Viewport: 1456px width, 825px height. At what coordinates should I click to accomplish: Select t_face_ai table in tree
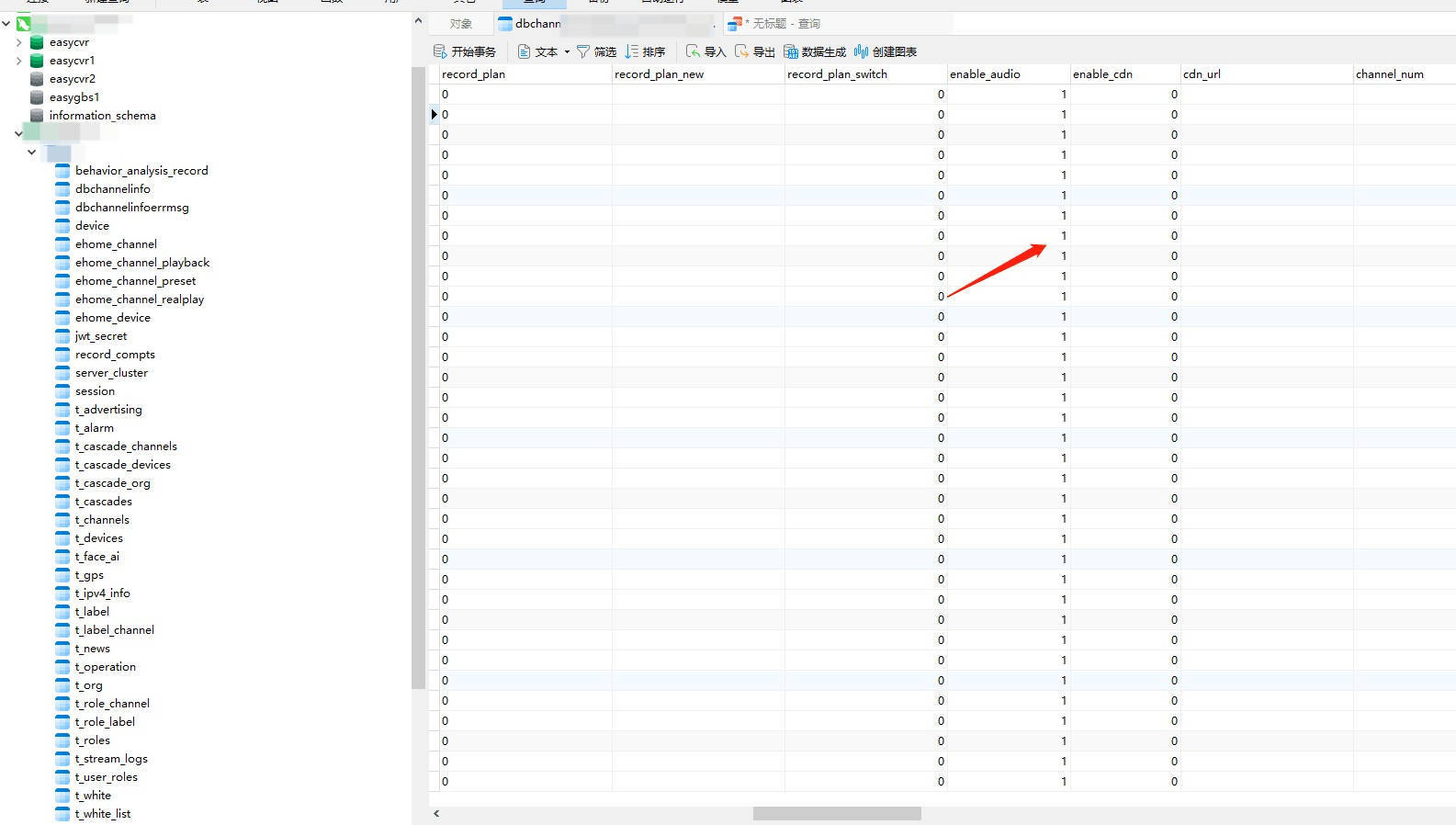(x=97, y=557)
